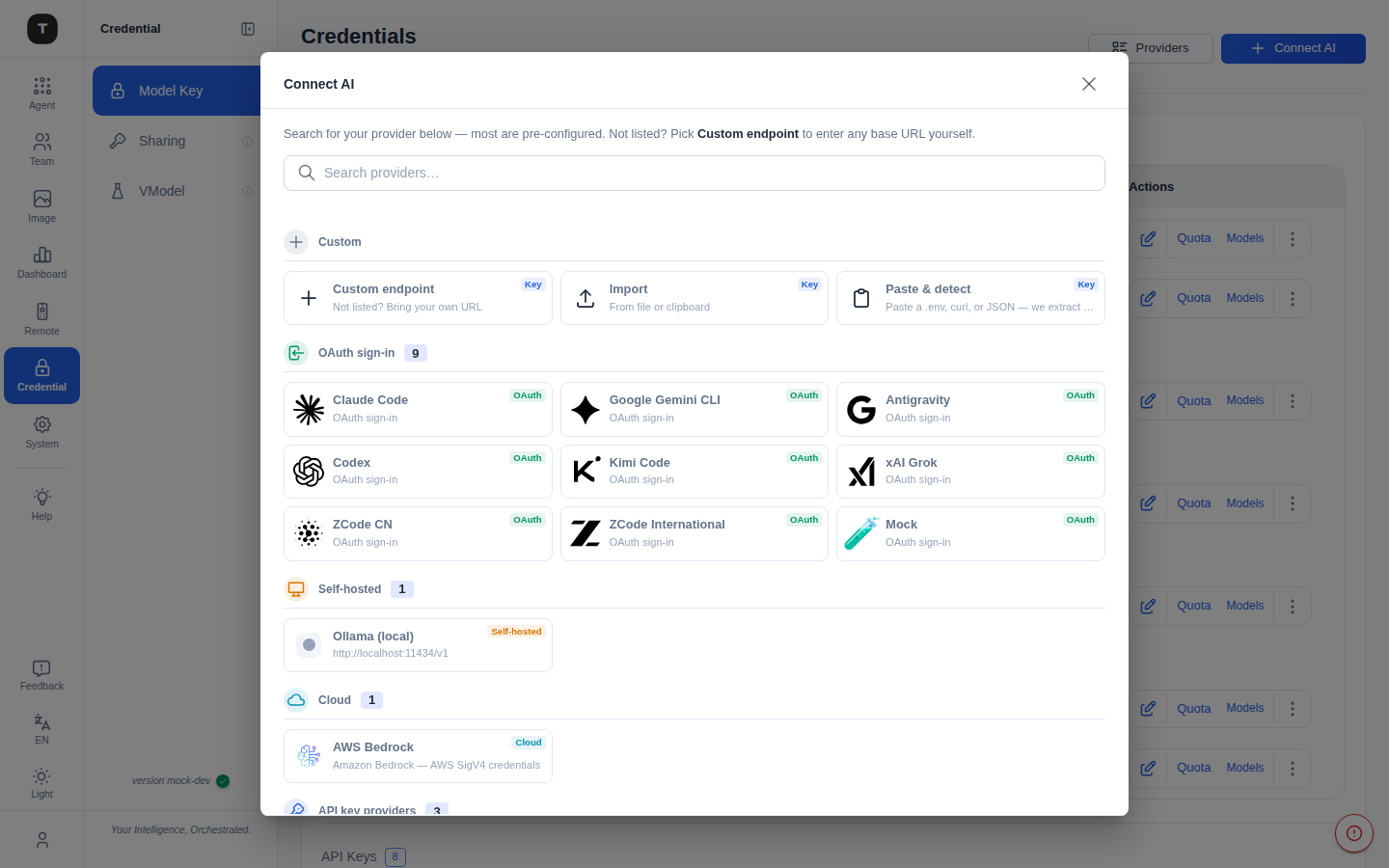Click the Self-hosted badge on Ollama
1389x868 pixels.
click(516, 632)
